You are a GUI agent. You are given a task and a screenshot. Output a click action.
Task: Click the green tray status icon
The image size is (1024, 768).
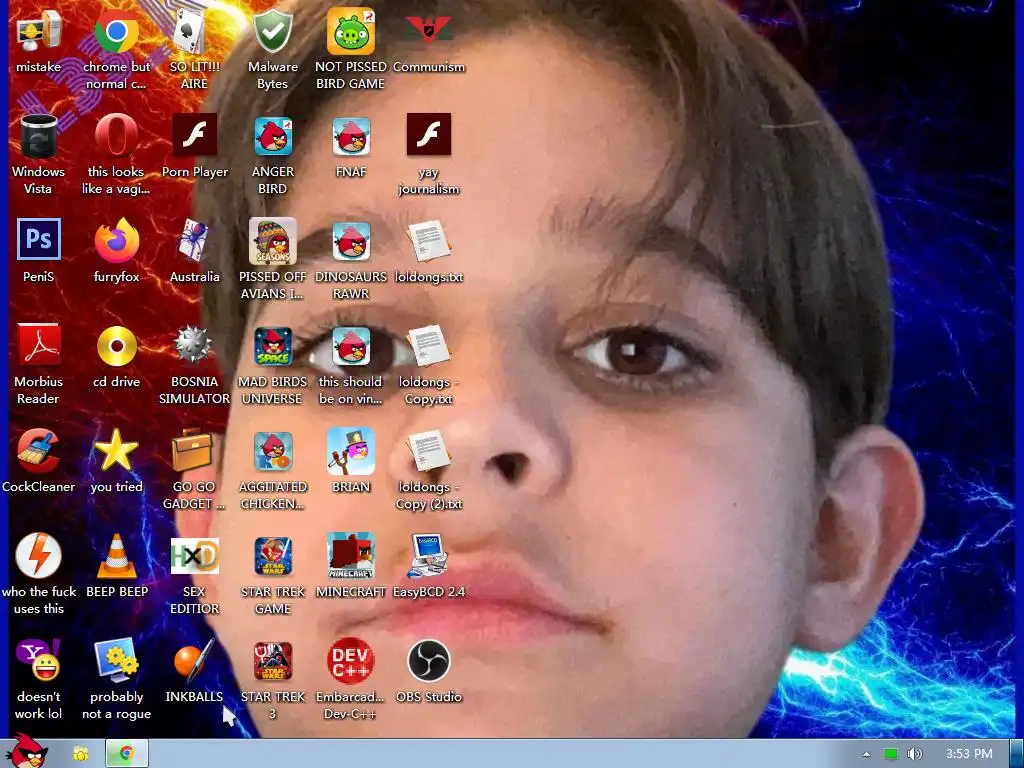890,754
